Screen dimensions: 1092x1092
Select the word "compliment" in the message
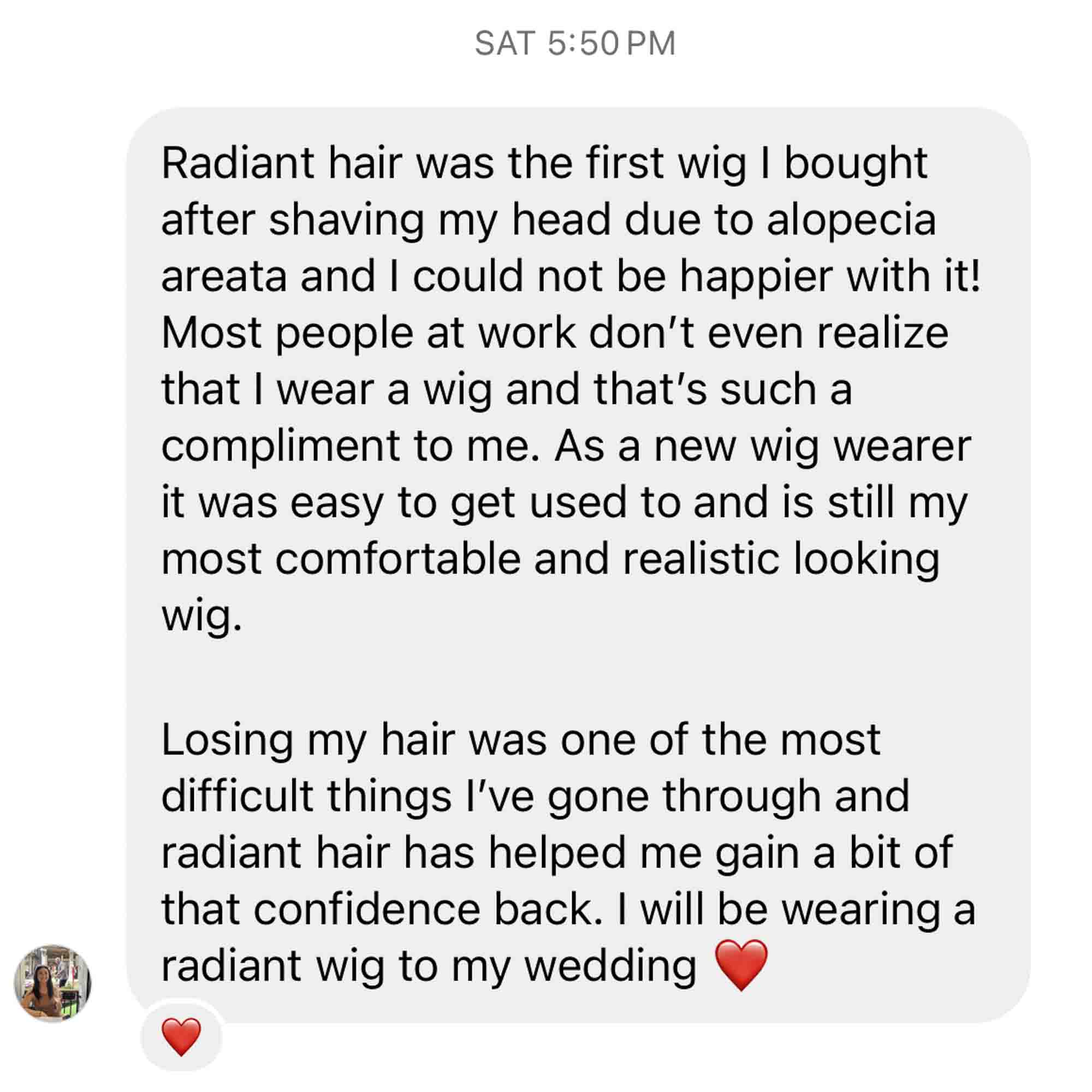(x=281, y=447)
